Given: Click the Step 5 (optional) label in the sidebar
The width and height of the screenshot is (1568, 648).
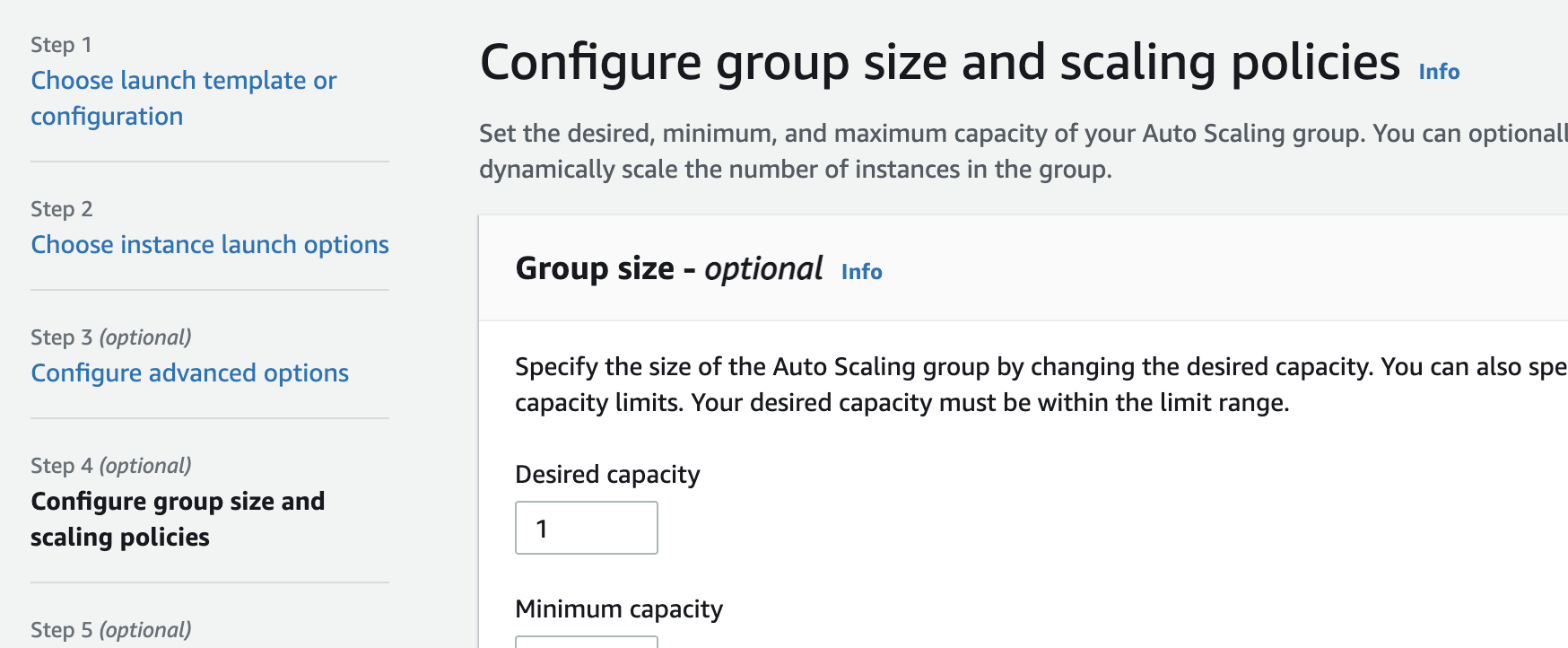Looking at the screenshot, I should (x=111, y=630).
